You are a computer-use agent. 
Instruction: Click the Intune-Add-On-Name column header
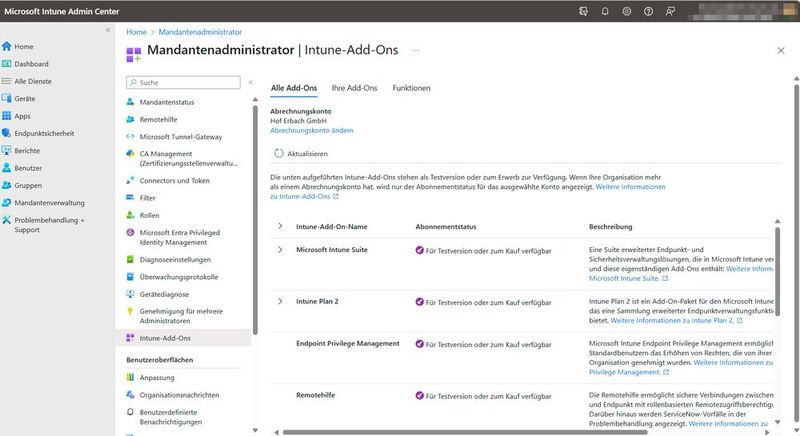tap(332, 226)
